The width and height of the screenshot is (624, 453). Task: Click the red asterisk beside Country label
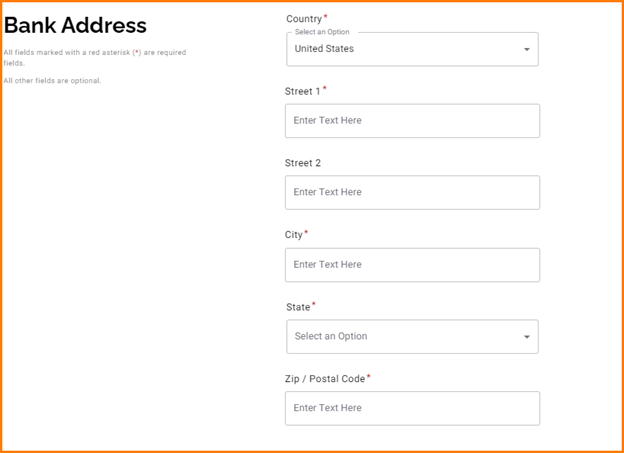(x=326, y=17)
